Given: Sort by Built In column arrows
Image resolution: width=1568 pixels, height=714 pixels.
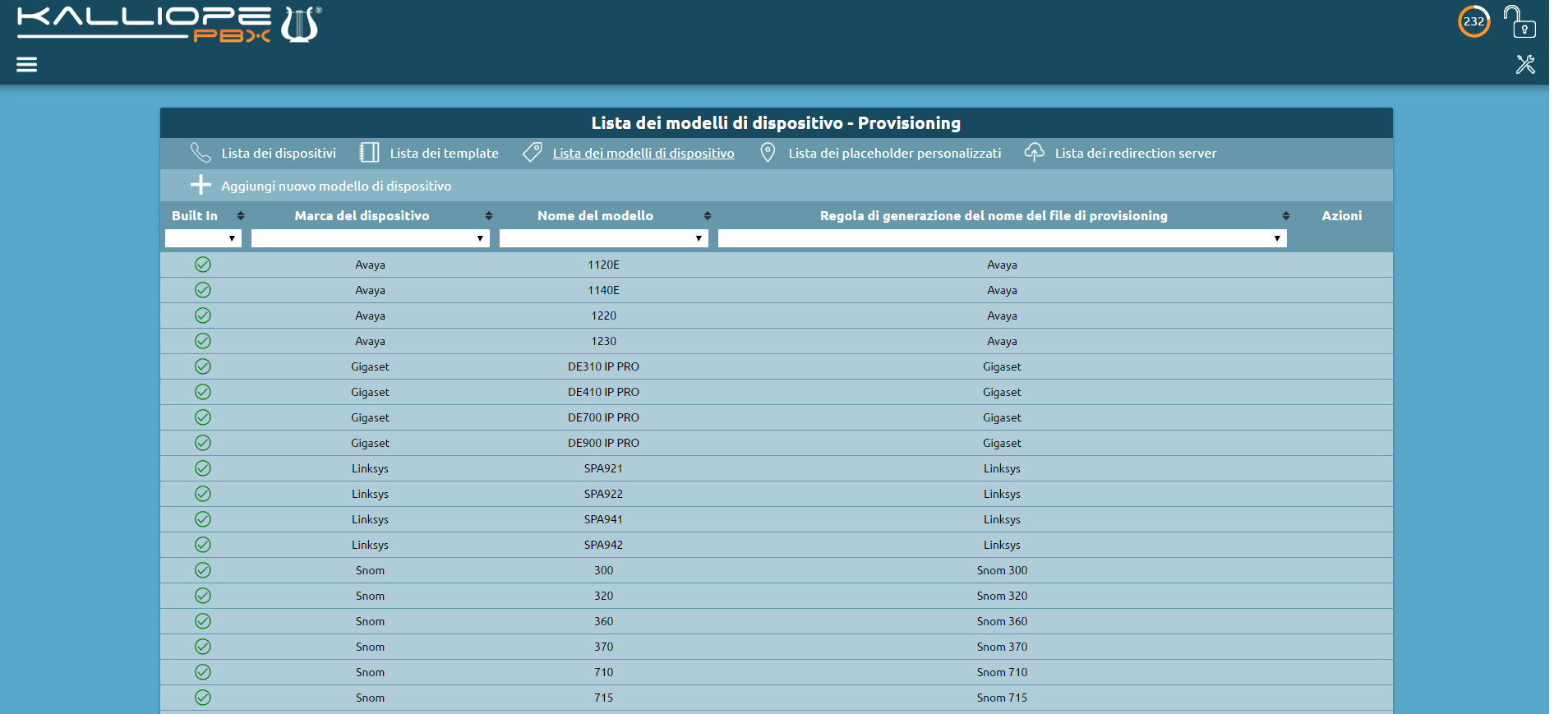Looking at the screenshot, I should click(241, 215).
